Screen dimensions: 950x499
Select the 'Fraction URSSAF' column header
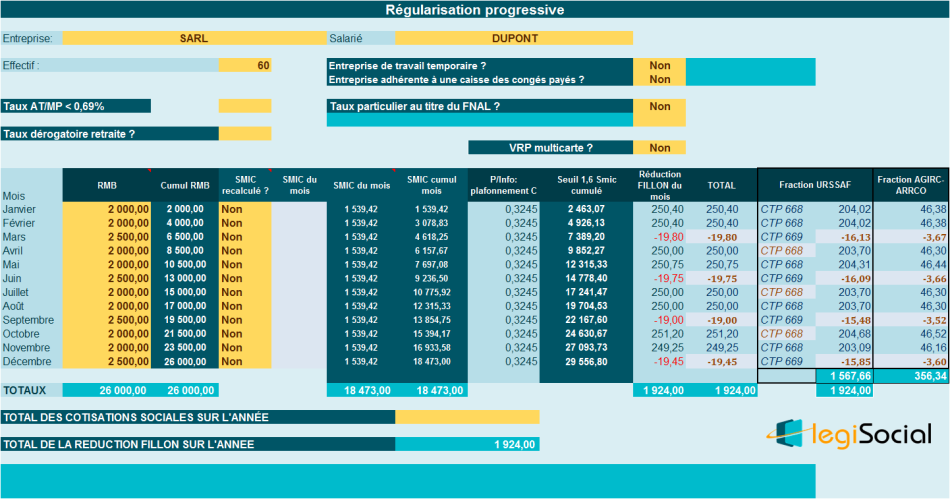coord(815,185)
